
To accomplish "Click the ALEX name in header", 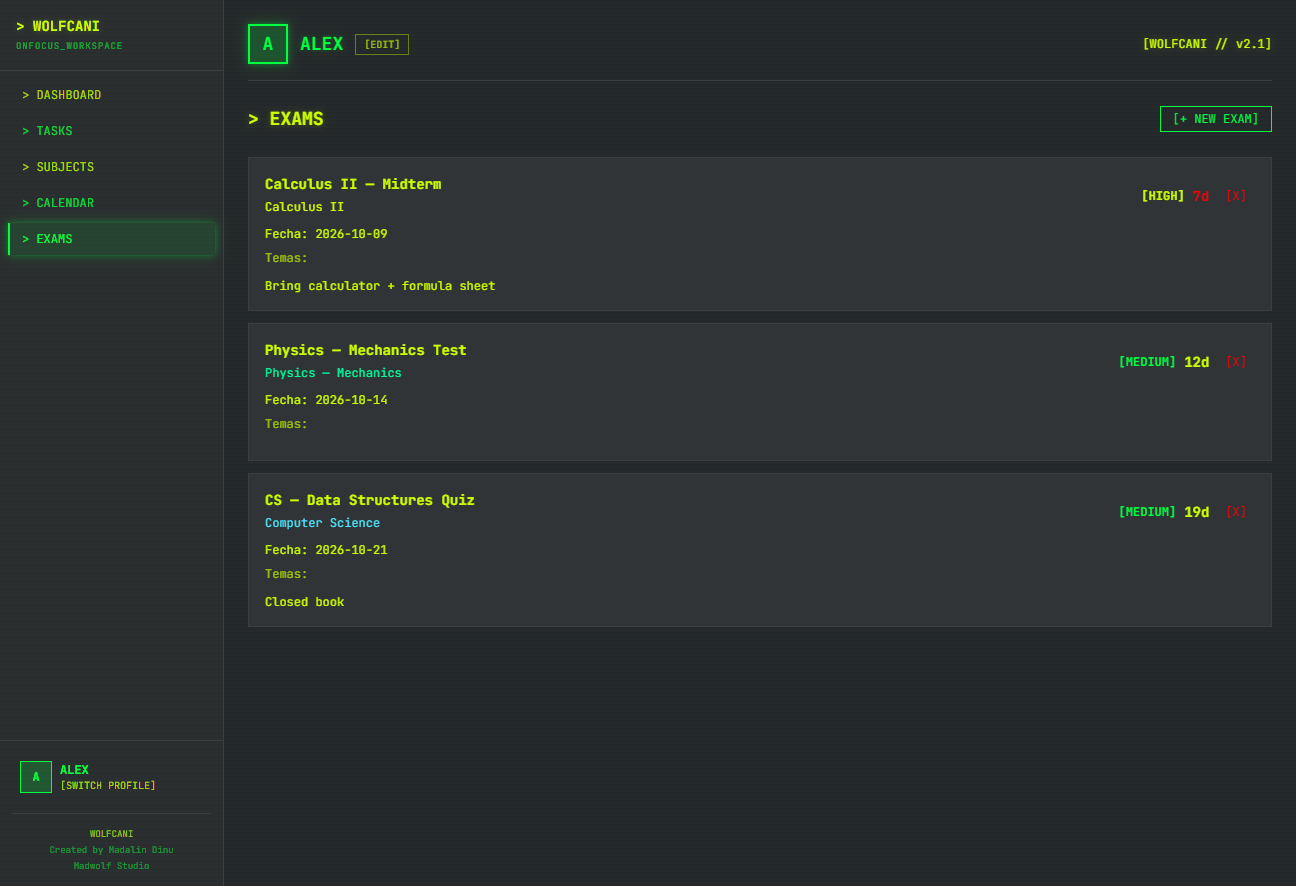I will click(322, 44).
